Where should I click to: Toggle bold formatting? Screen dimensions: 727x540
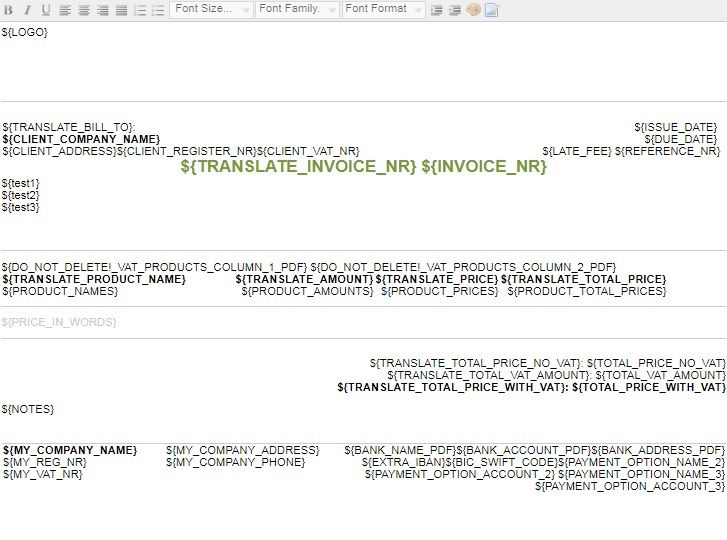(x=8, y=10)
